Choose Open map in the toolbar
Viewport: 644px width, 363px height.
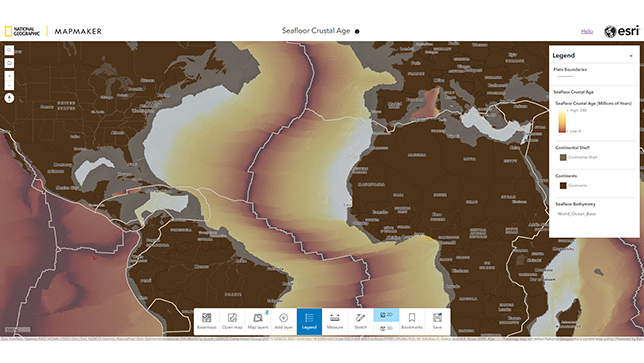[232, 322]
